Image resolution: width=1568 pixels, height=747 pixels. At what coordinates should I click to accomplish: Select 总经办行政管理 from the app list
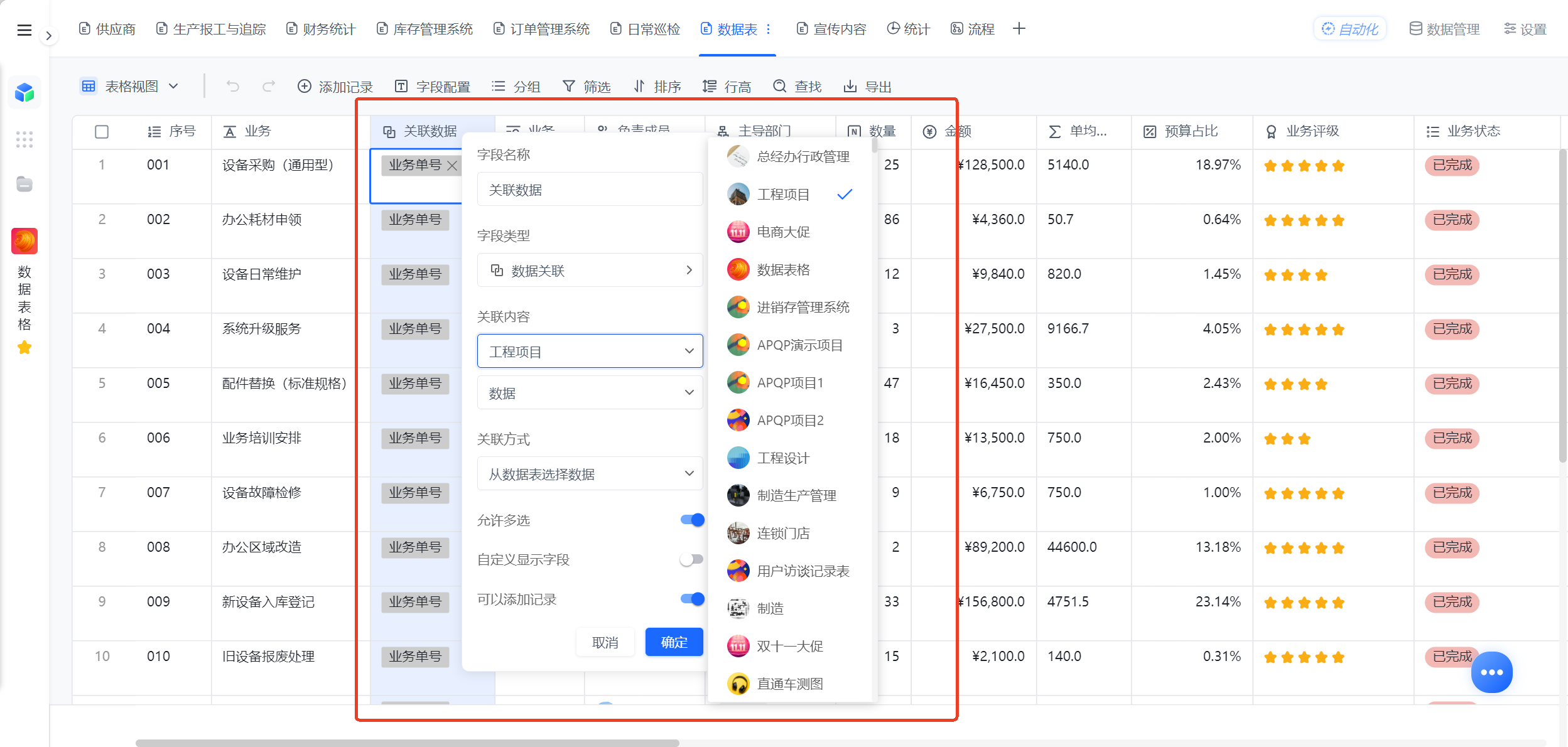[790, 156]
